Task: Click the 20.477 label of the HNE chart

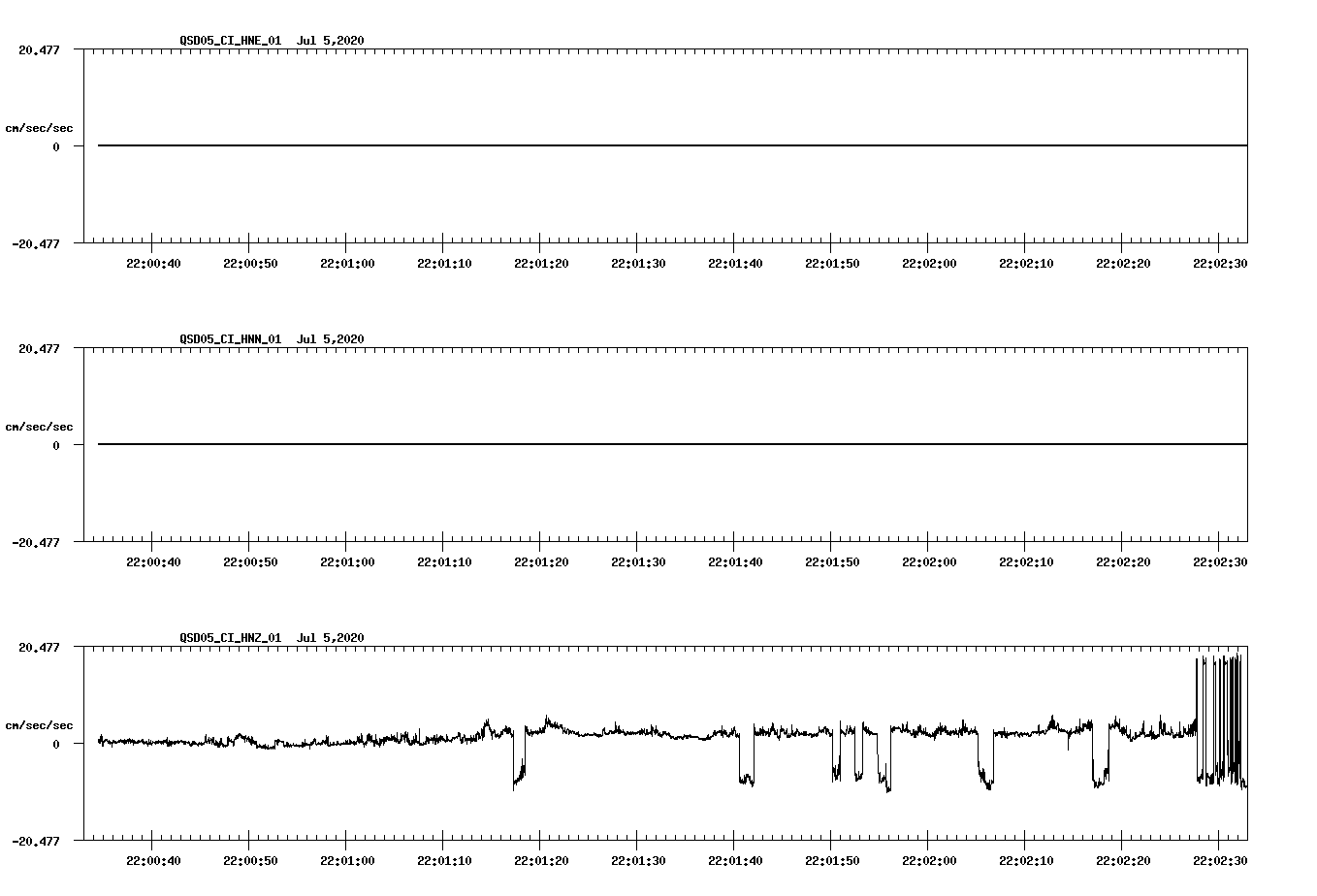Action: (39, 49)
